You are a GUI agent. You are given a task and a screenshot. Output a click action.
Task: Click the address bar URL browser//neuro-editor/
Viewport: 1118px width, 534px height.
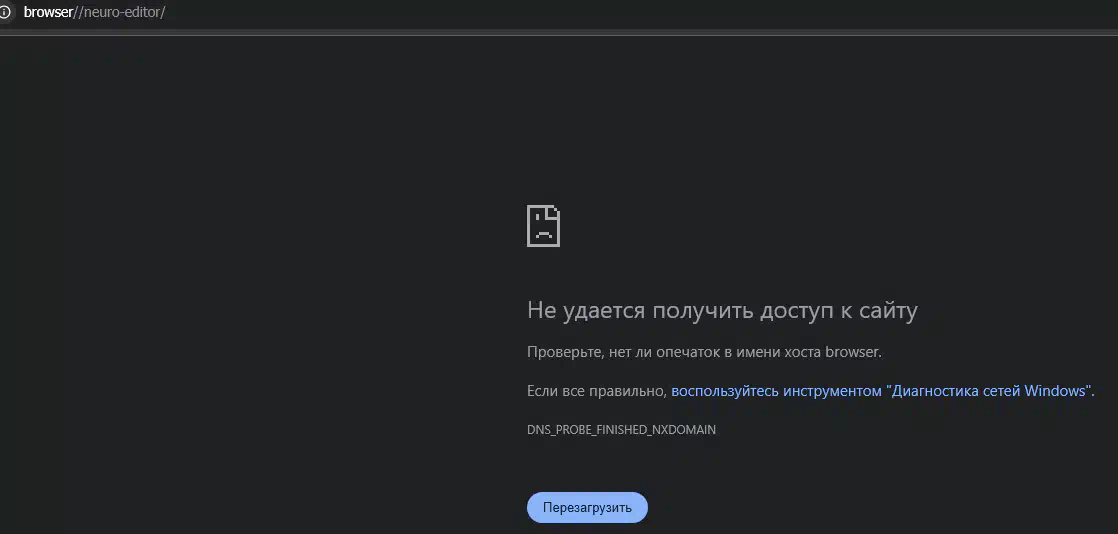click(94, 12)
